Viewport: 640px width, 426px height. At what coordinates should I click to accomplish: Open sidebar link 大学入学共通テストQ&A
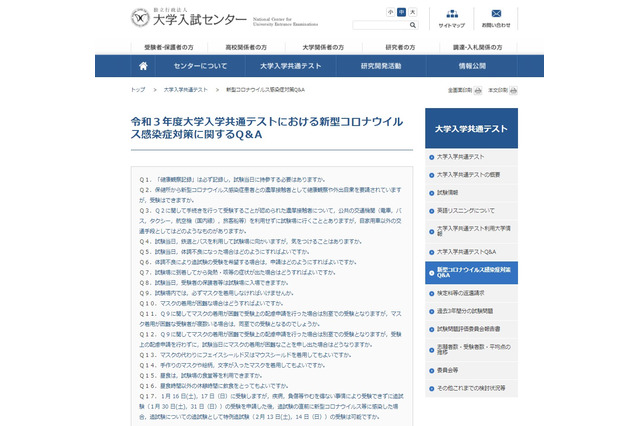point(471,252)
